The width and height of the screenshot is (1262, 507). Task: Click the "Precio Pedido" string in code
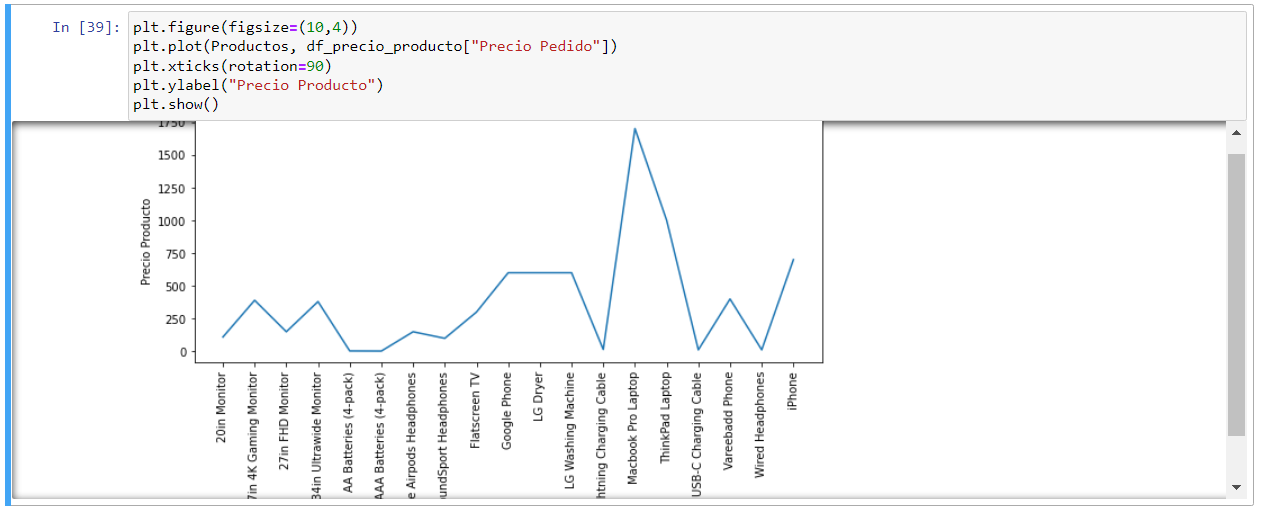pos(539,47)
